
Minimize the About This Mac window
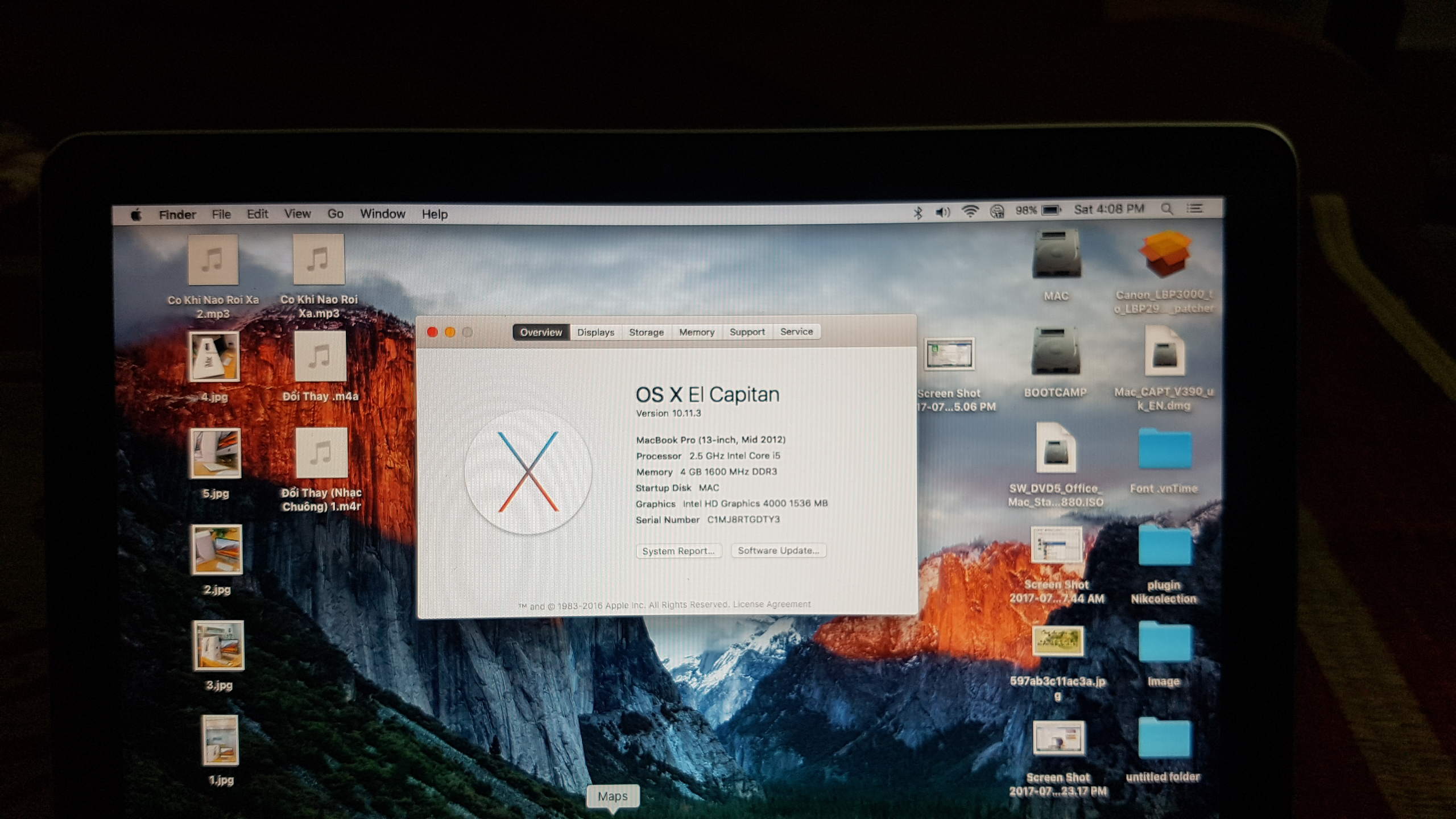(450, 332)
